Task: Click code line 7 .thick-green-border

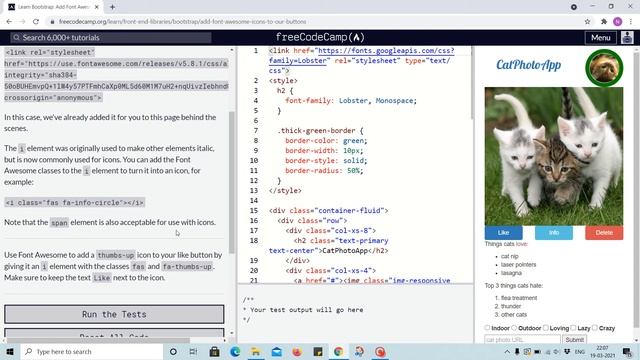Action: tap(320, 131)
